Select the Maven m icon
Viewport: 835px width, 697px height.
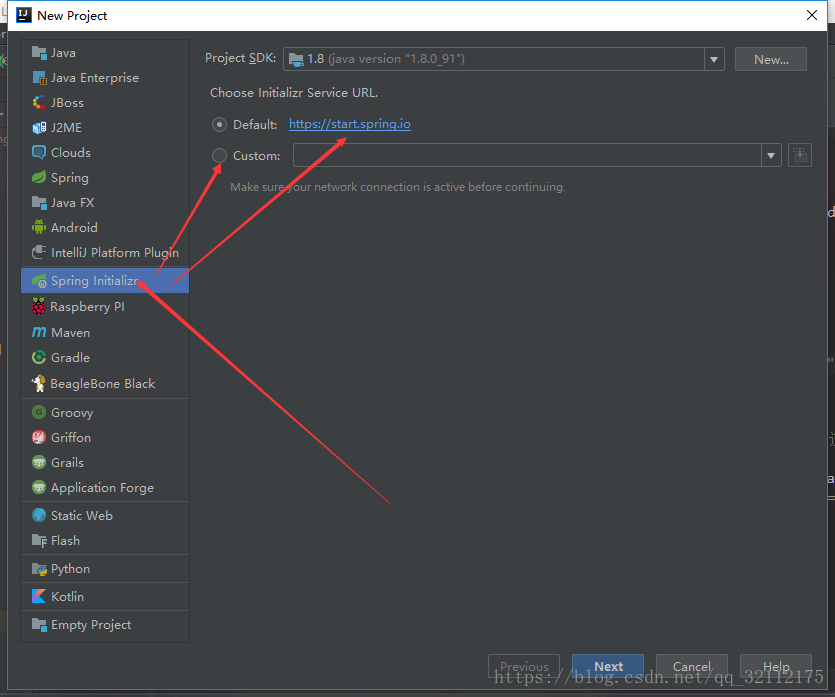coord(39,332)
